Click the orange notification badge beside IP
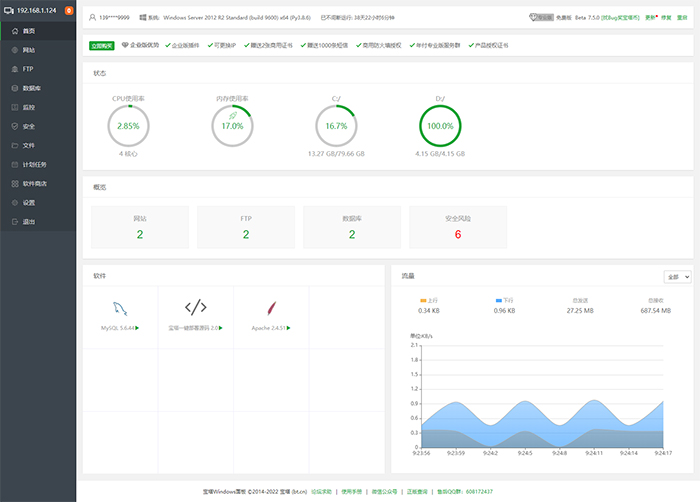Image resolution: width=700 pixels, height=502 pixels. pyautogui.click(x=68, y=10)
